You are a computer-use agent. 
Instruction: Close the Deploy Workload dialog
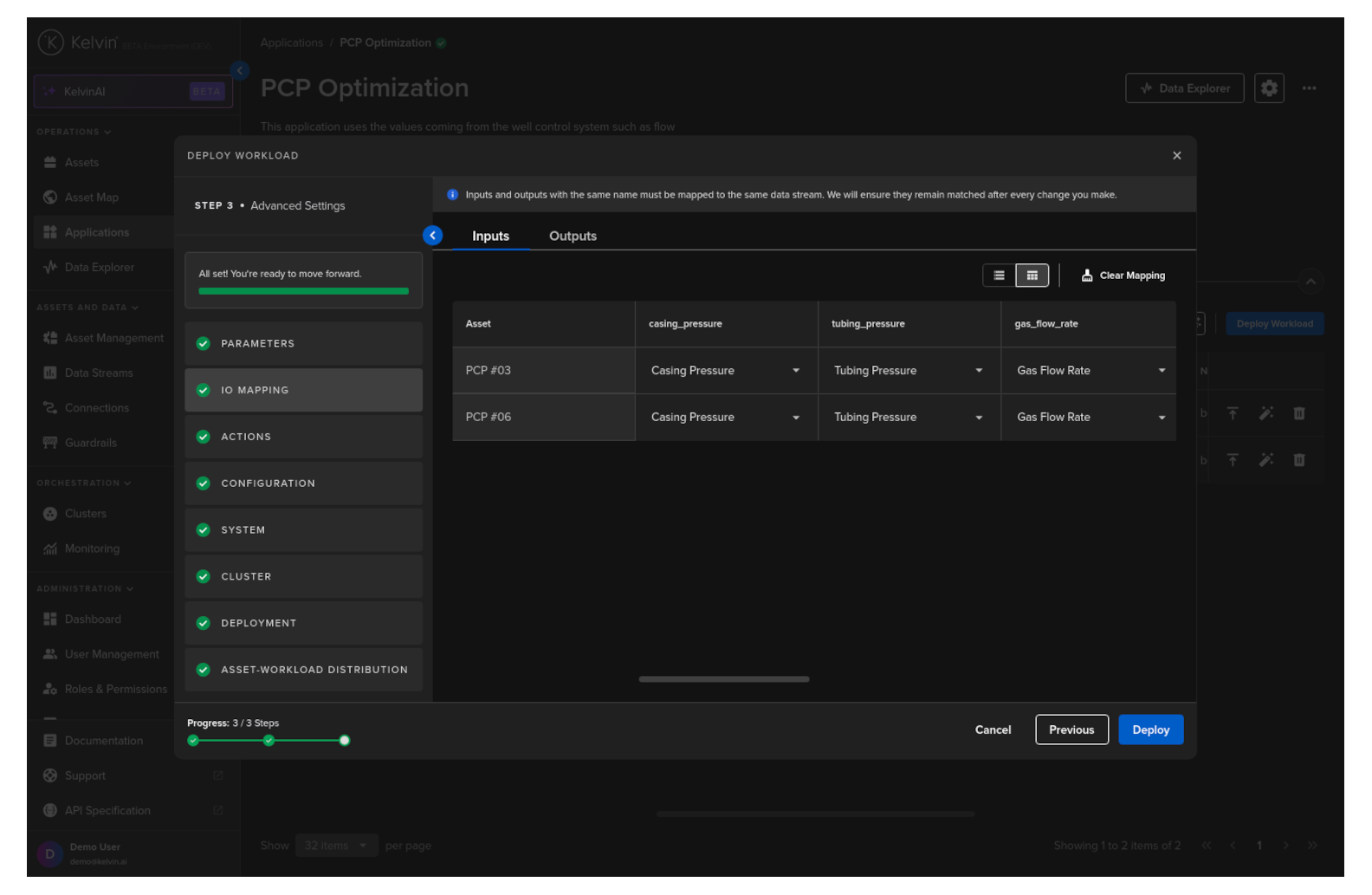click(x=1176, y=156)
